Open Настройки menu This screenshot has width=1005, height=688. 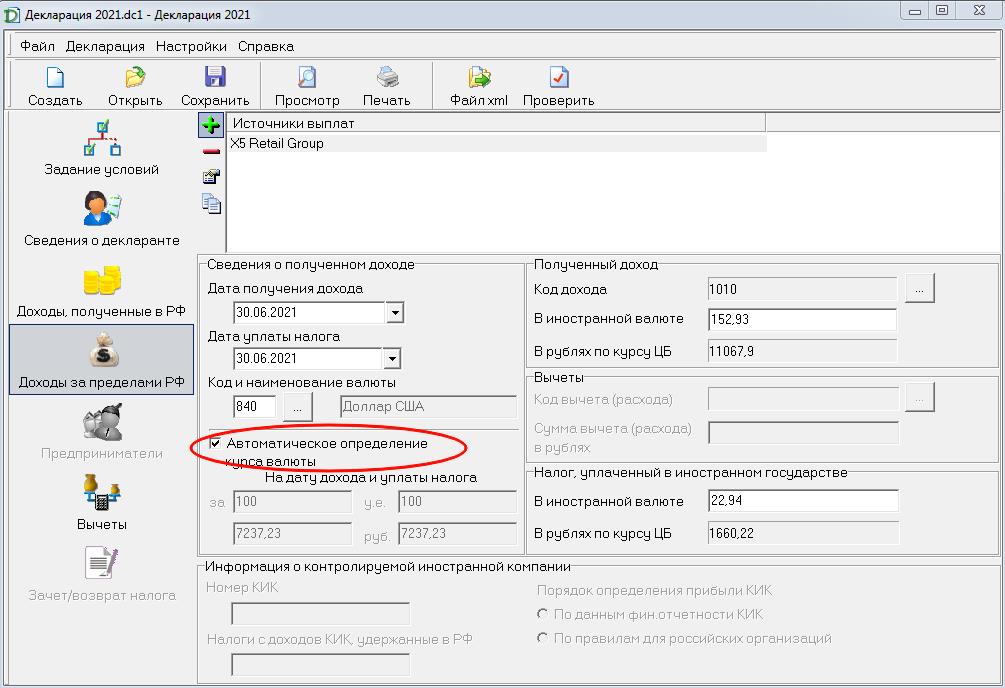click(191, 46)
